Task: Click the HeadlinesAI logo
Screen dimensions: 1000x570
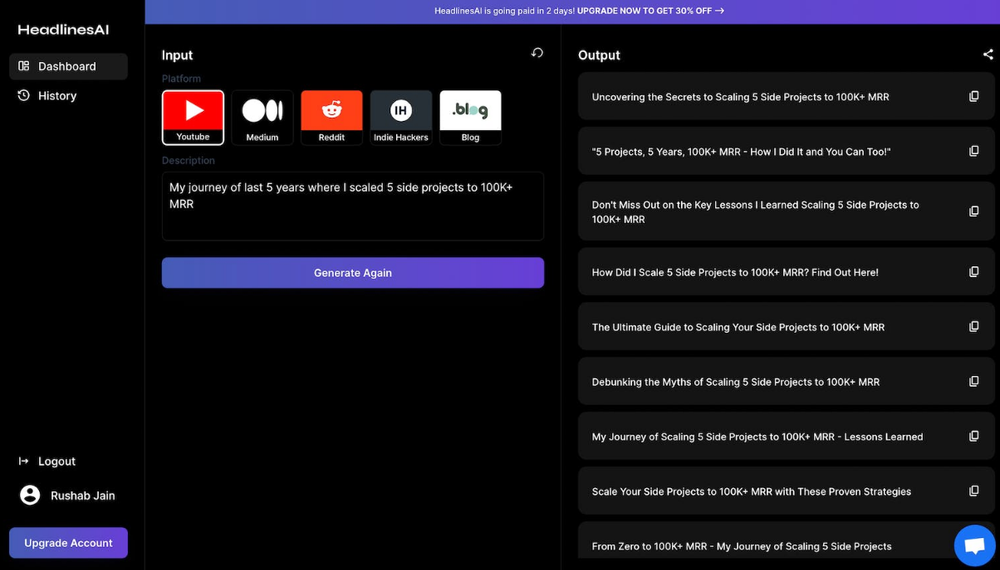Action: (x=63, y=29)
